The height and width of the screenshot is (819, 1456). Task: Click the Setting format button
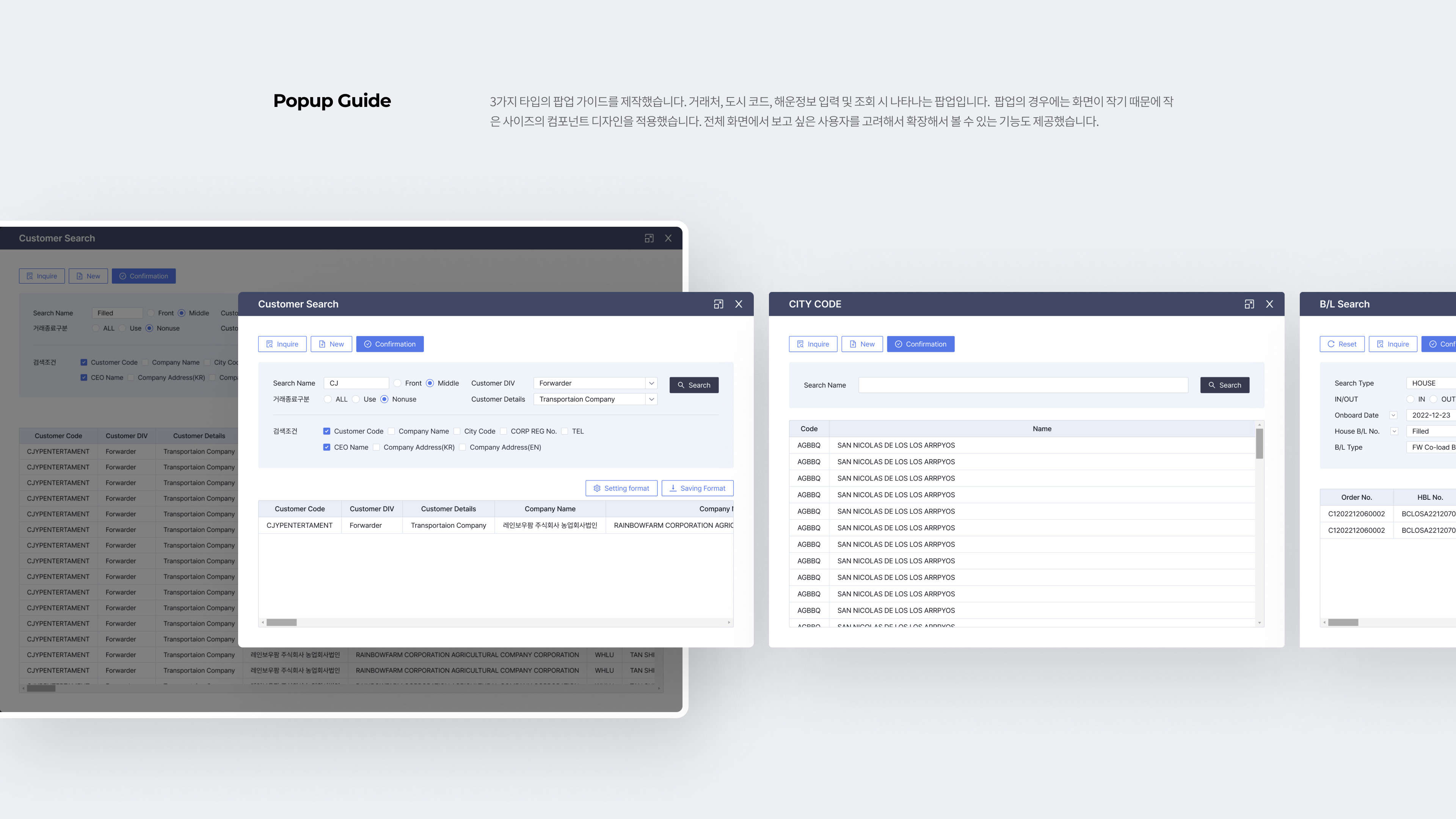pyautogui.click(x=621, y=488)
